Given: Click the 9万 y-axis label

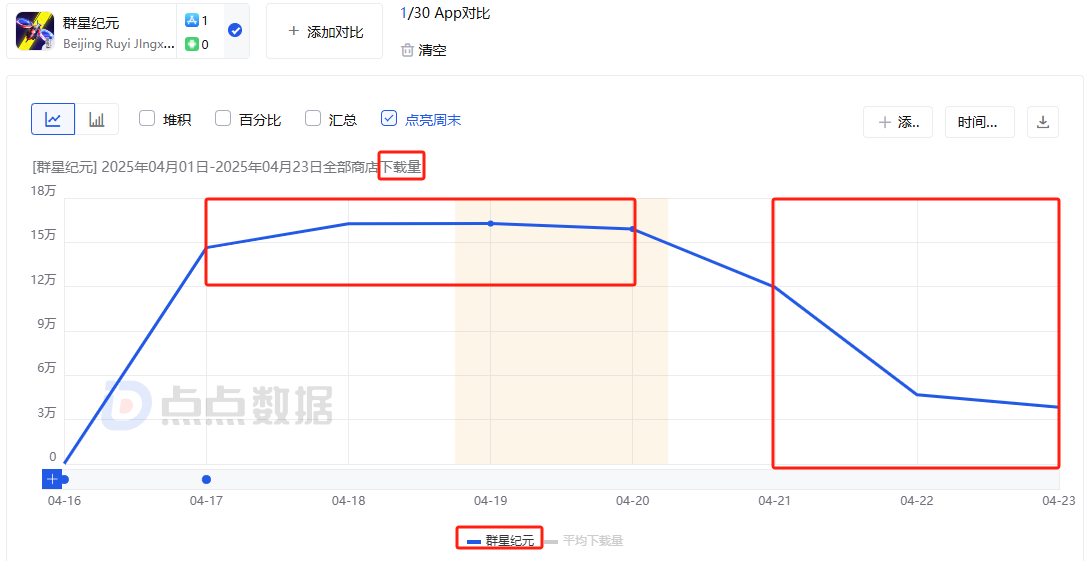Looking at the screenshot, I should [47, 324].
